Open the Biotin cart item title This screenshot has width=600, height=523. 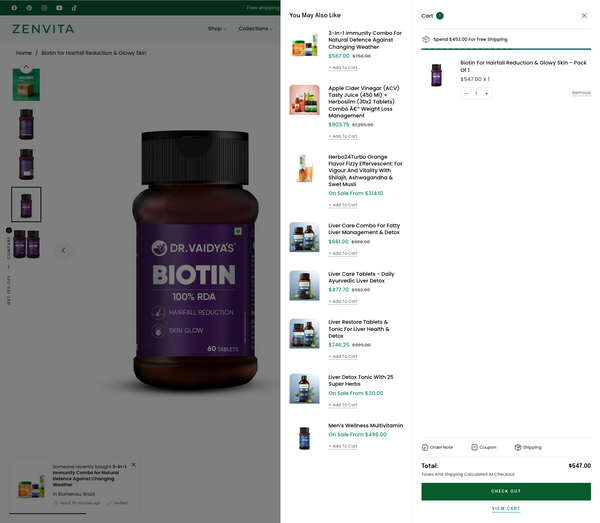coord(523,66)
